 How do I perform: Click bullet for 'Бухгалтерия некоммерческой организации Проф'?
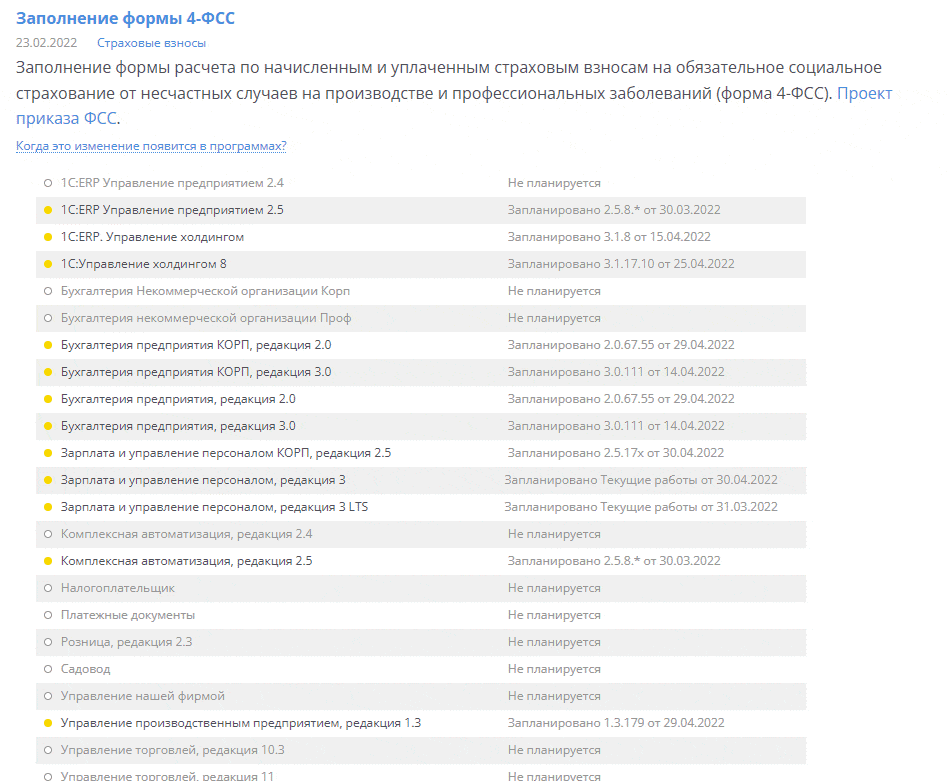coord(48,318)
